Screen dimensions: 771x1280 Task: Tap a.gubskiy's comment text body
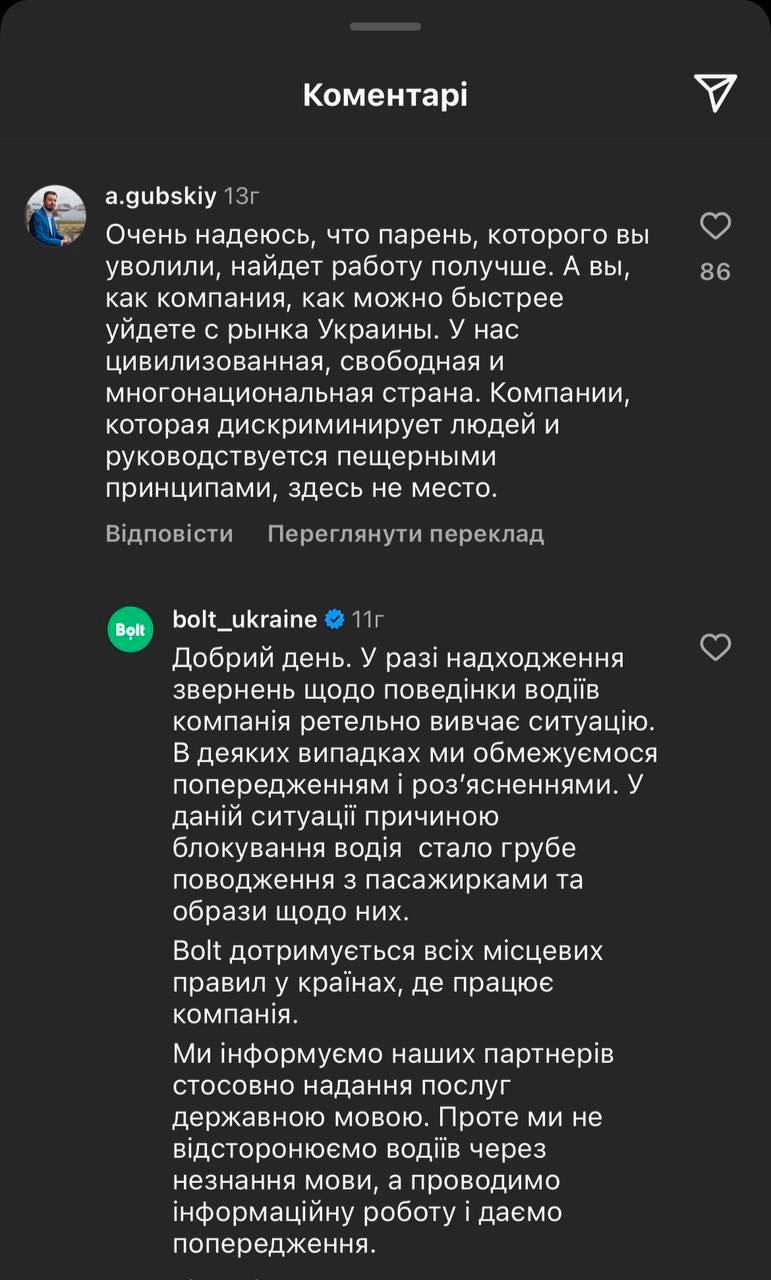pyautogui.click(x=380, y=360)
